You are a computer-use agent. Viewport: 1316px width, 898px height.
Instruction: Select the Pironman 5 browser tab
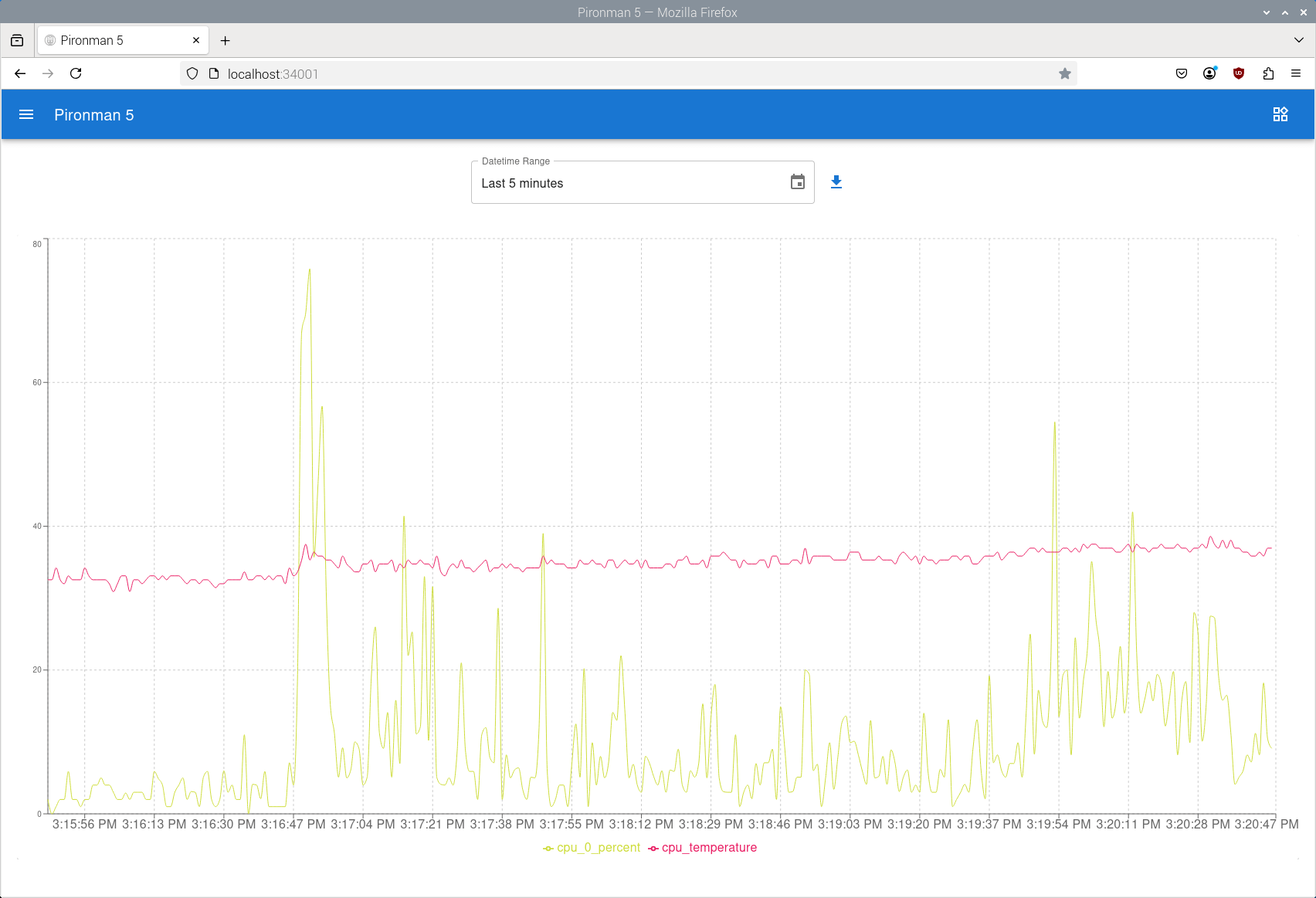click(123, 40)
